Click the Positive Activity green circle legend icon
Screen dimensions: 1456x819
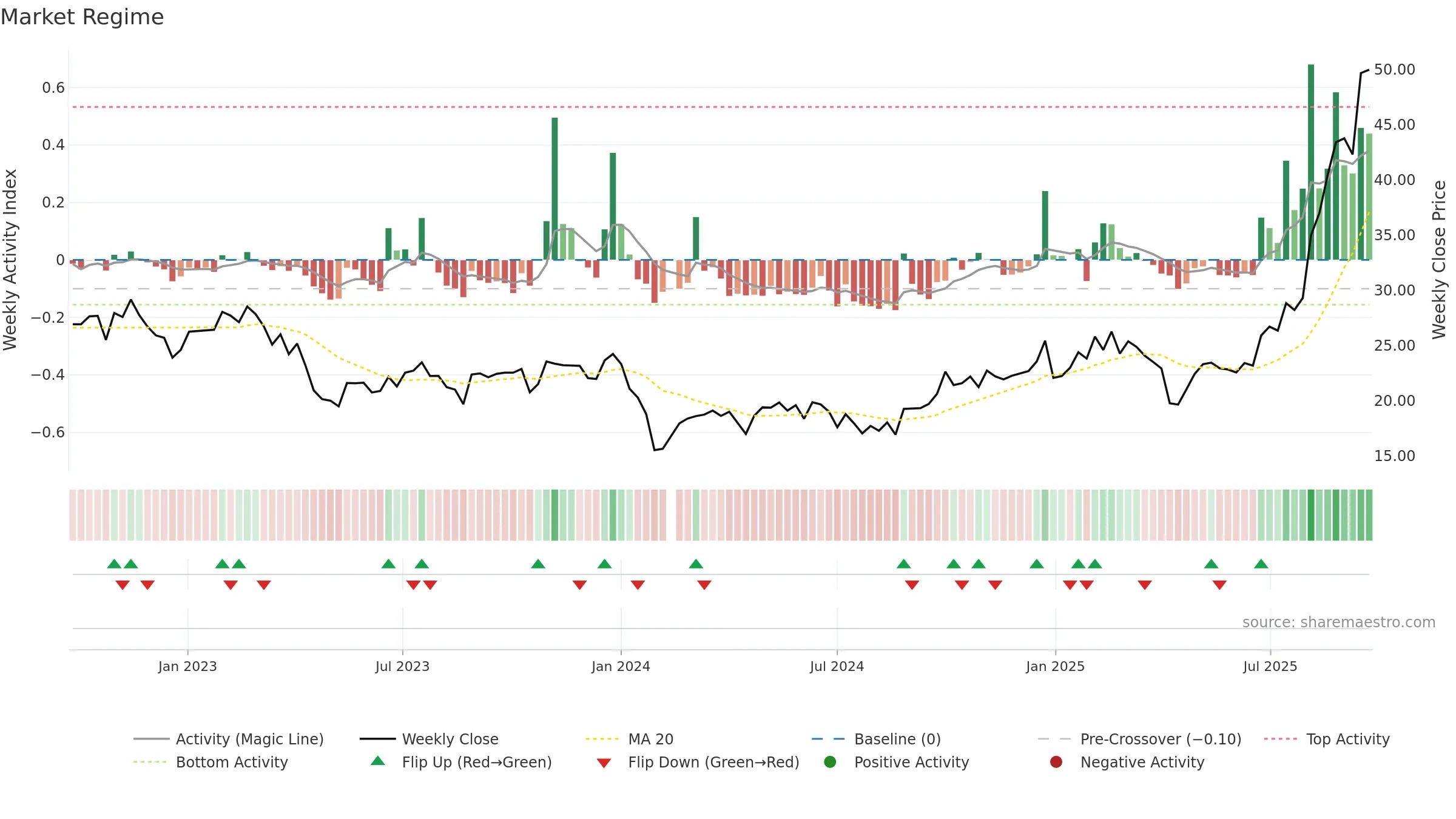pyautogui.click(x=831, y=761)
